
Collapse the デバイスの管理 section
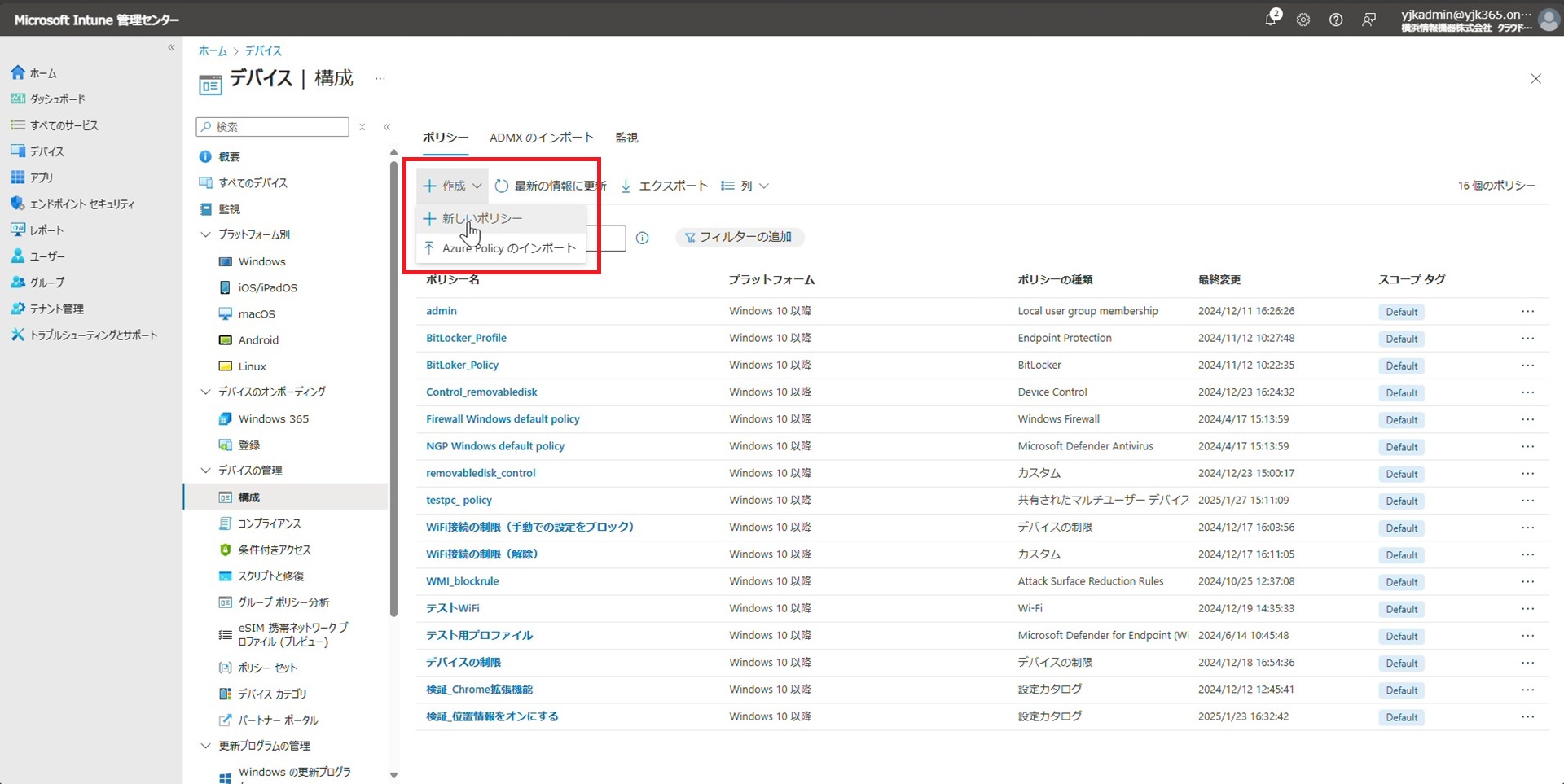(205, 471)
